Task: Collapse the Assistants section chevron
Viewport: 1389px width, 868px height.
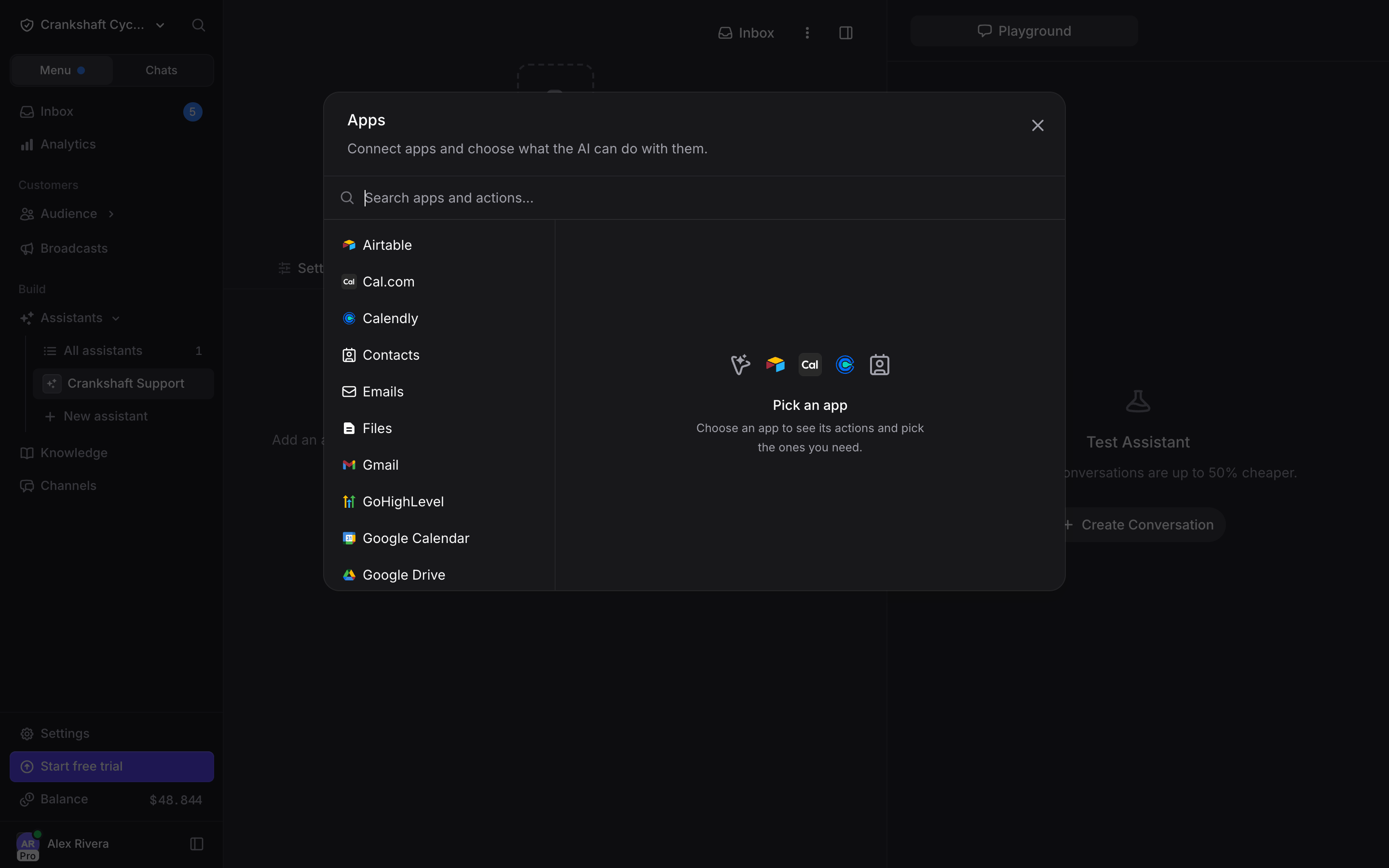Action: [x=116, y=319]
